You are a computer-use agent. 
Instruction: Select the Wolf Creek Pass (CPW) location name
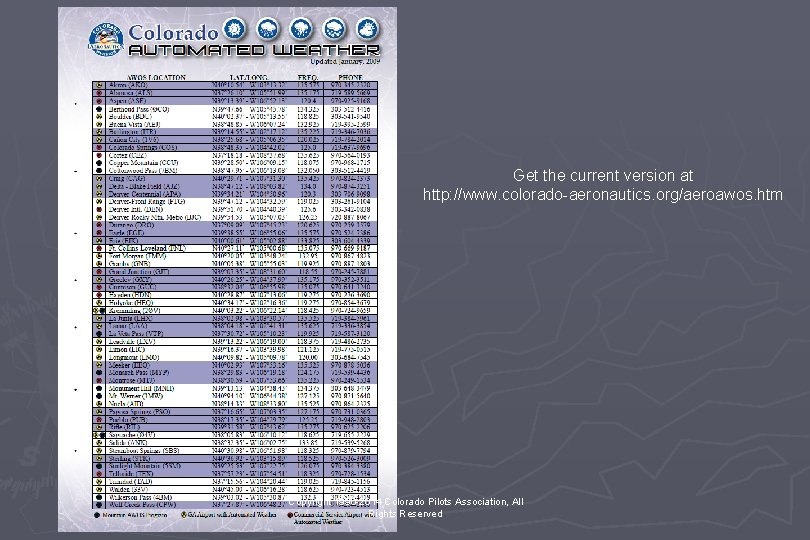point(142,505)
